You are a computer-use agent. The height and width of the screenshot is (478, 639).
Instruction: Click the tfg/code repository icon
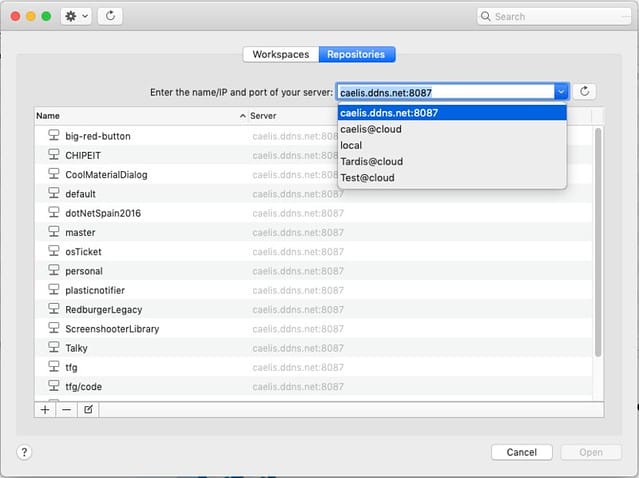tap(54, 385)
